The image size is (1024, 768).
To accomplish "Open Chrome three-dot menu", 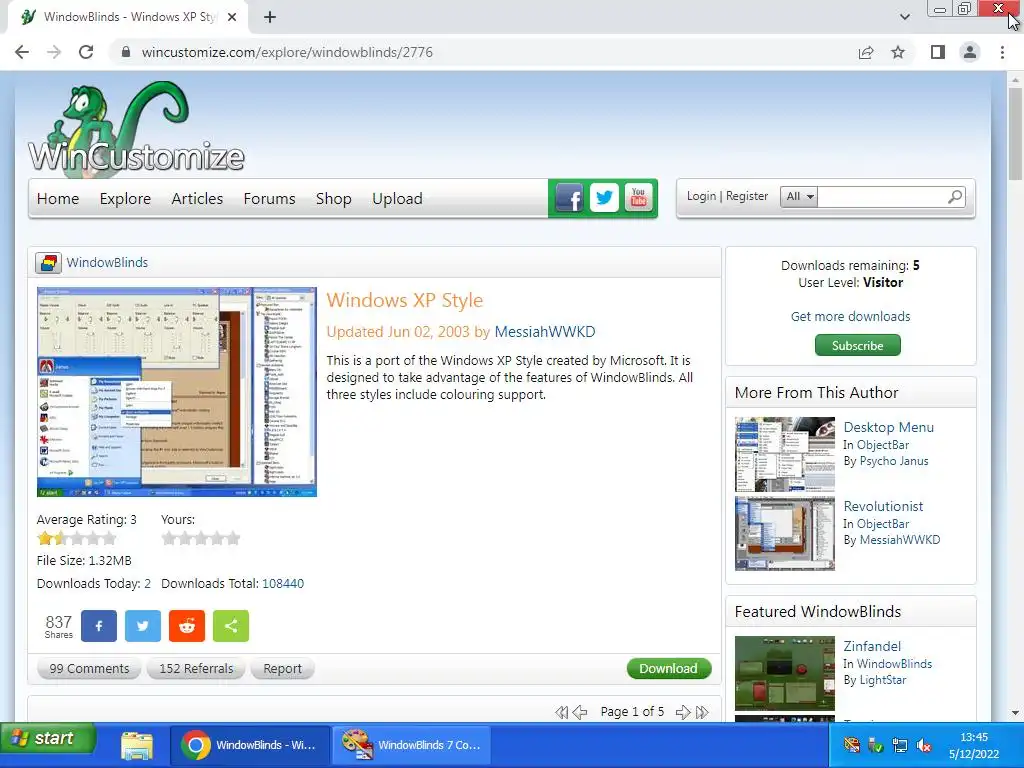I will point(1002,52).
